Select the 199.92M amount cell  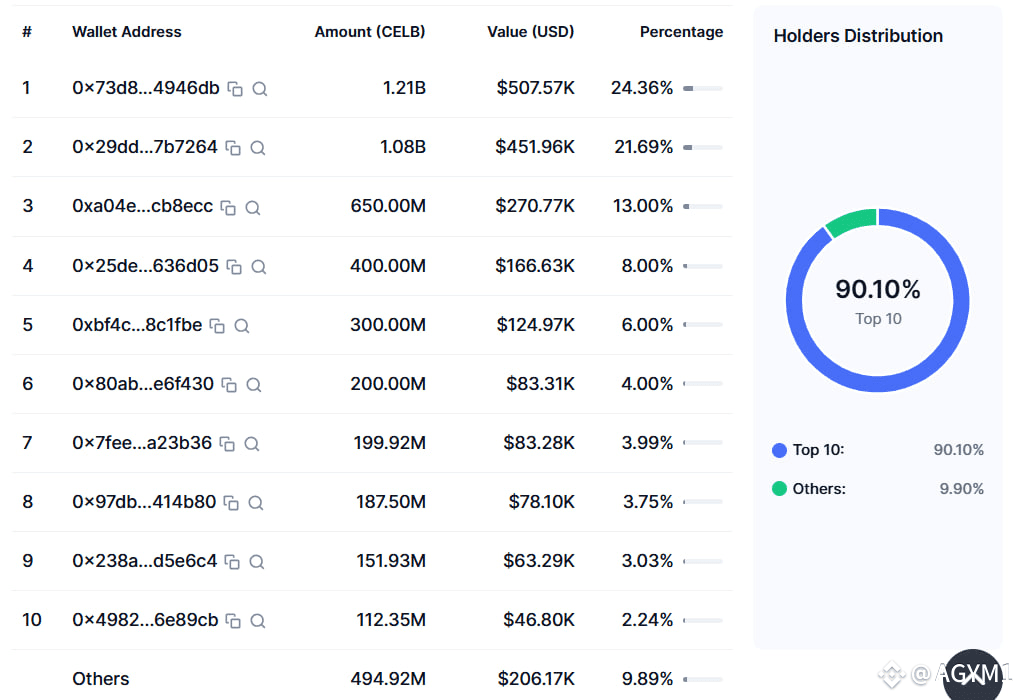coord(389,443)
